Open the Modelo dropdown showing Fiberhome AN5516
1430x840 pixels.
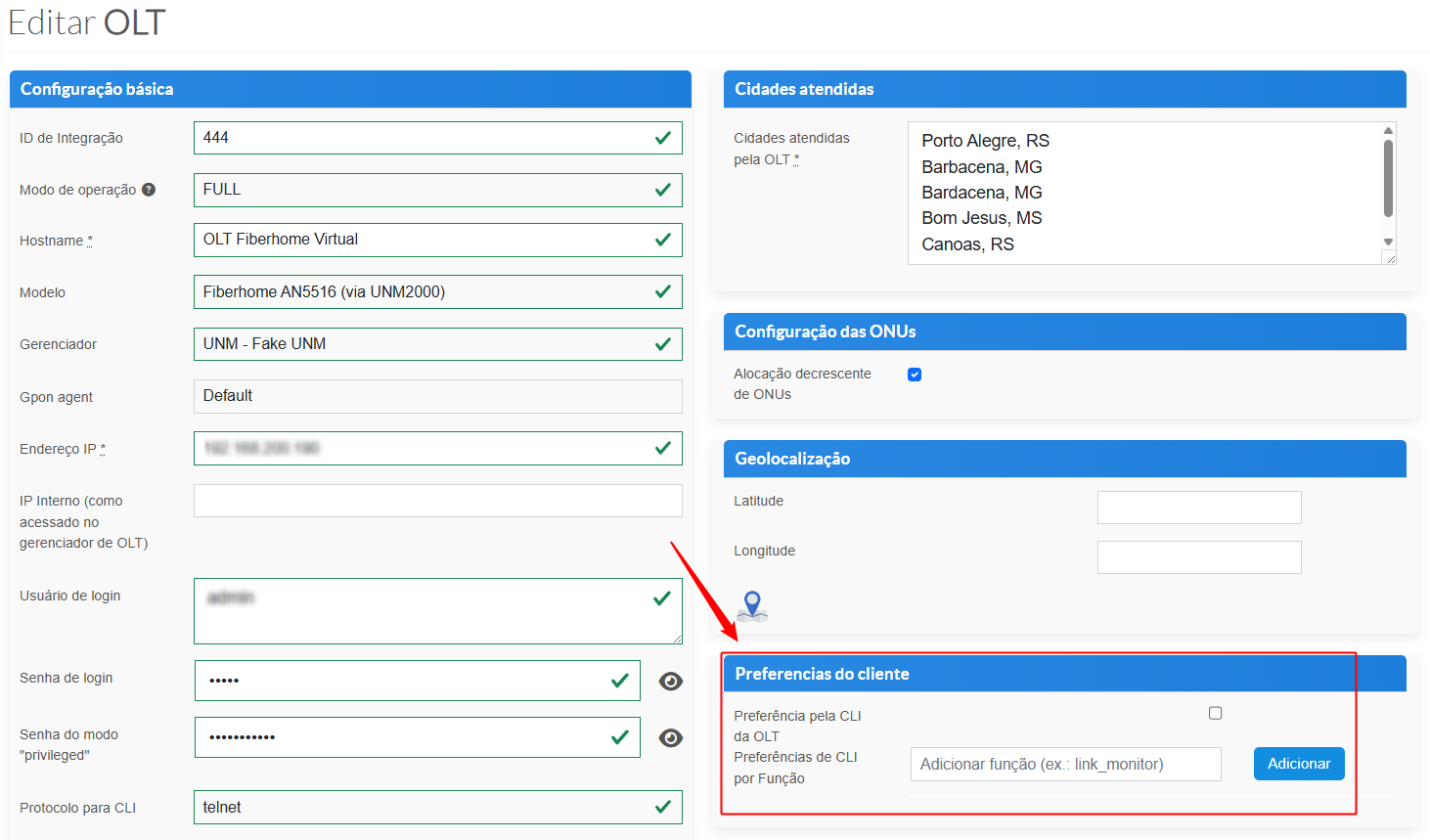coord(437,291)
